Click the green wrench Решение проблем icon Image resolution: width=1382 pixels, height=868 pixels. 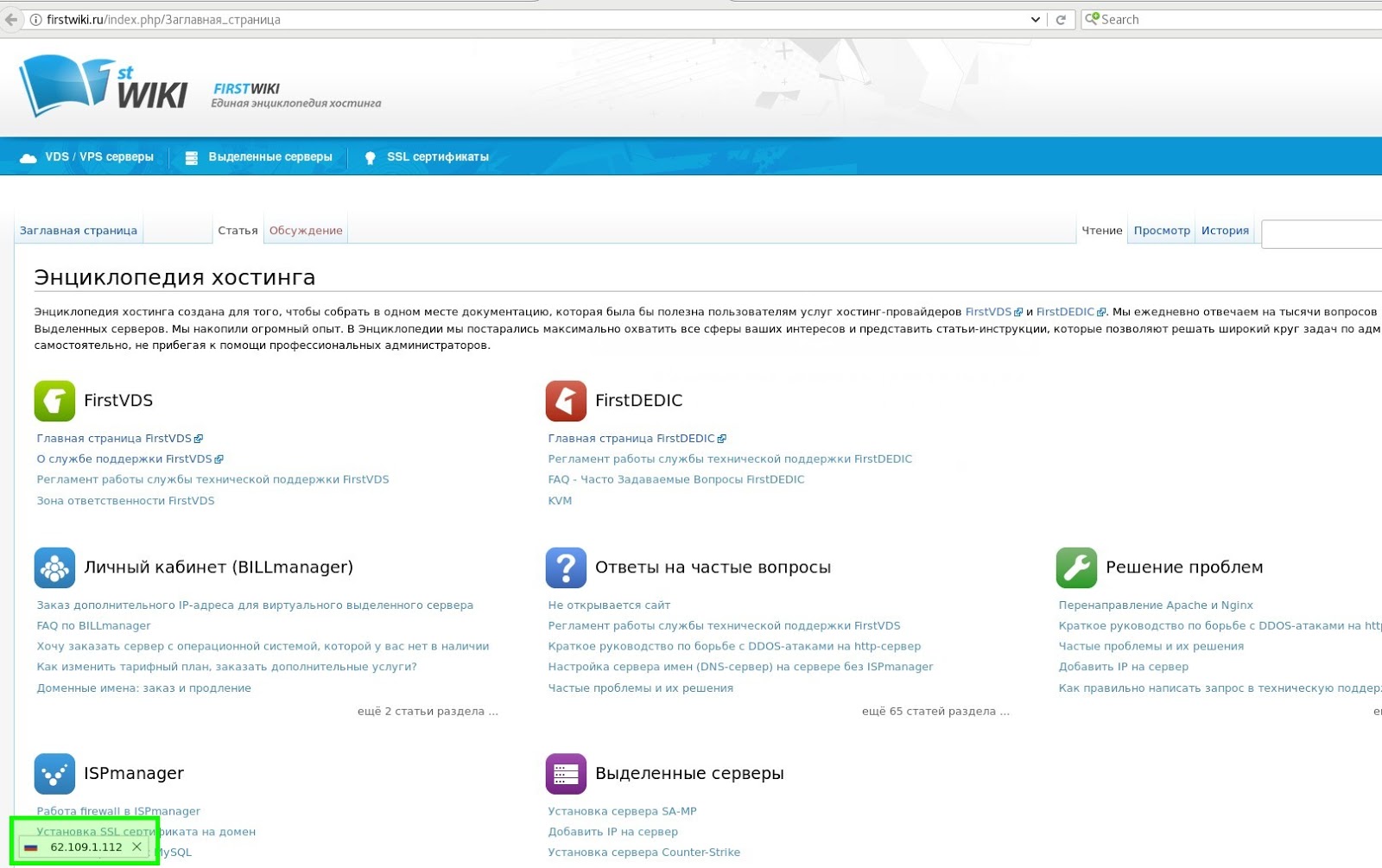(x=1076, y=567)
